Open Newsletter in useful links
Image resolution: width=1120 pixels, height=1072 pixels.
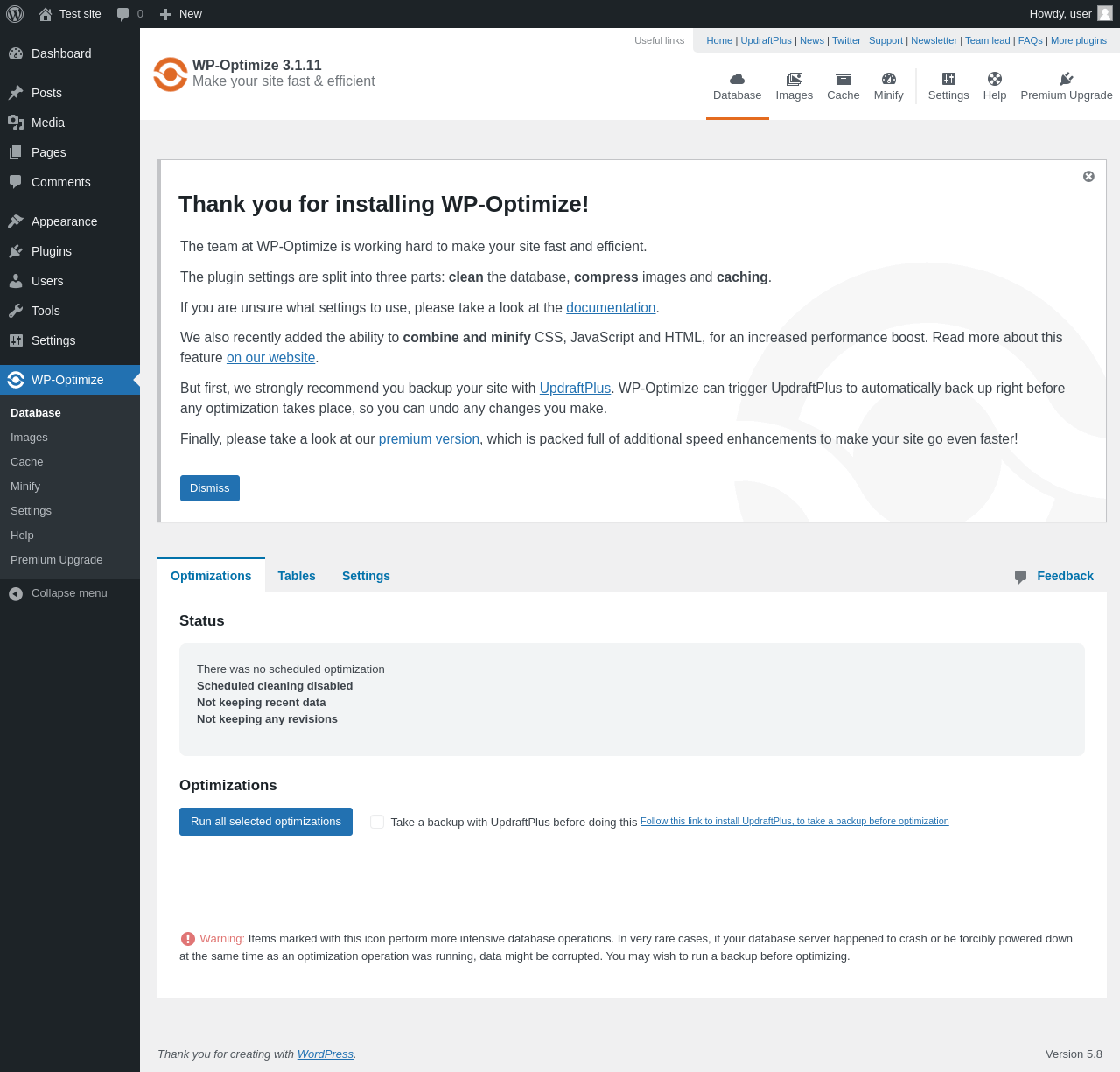point(934,40)
